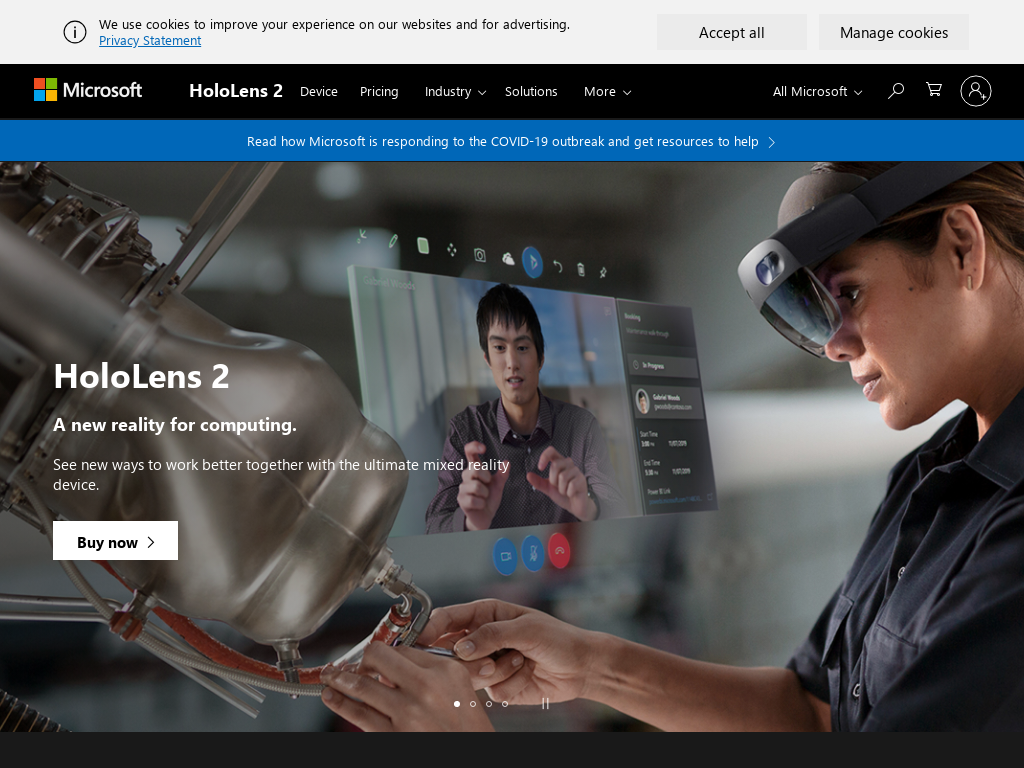
Task: Click the Accept all cookies button
Action: pos(731,33)
